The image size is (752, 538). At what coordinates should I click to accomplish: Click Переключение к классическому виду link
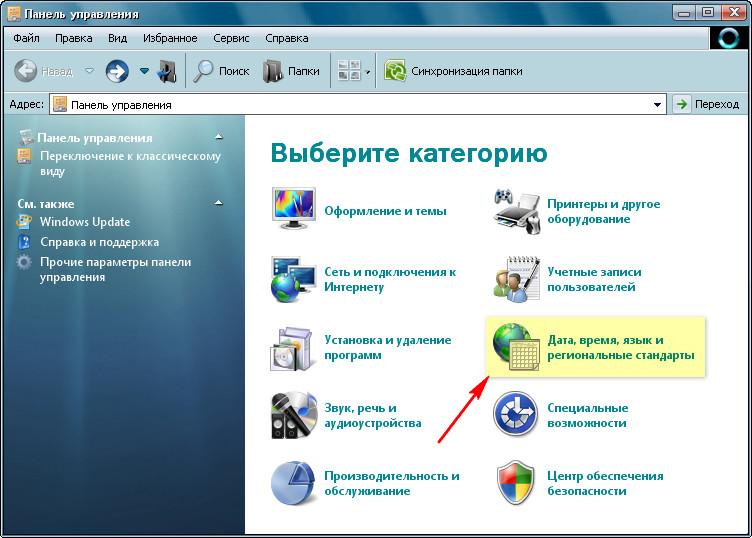[130, 164]
